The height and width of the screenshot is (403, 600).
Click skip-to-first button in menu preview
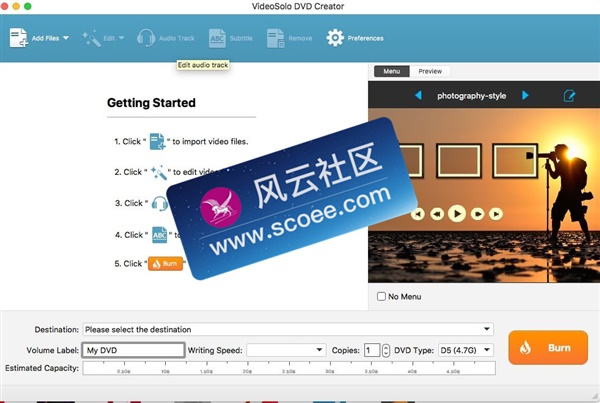(x=418, y=214)
